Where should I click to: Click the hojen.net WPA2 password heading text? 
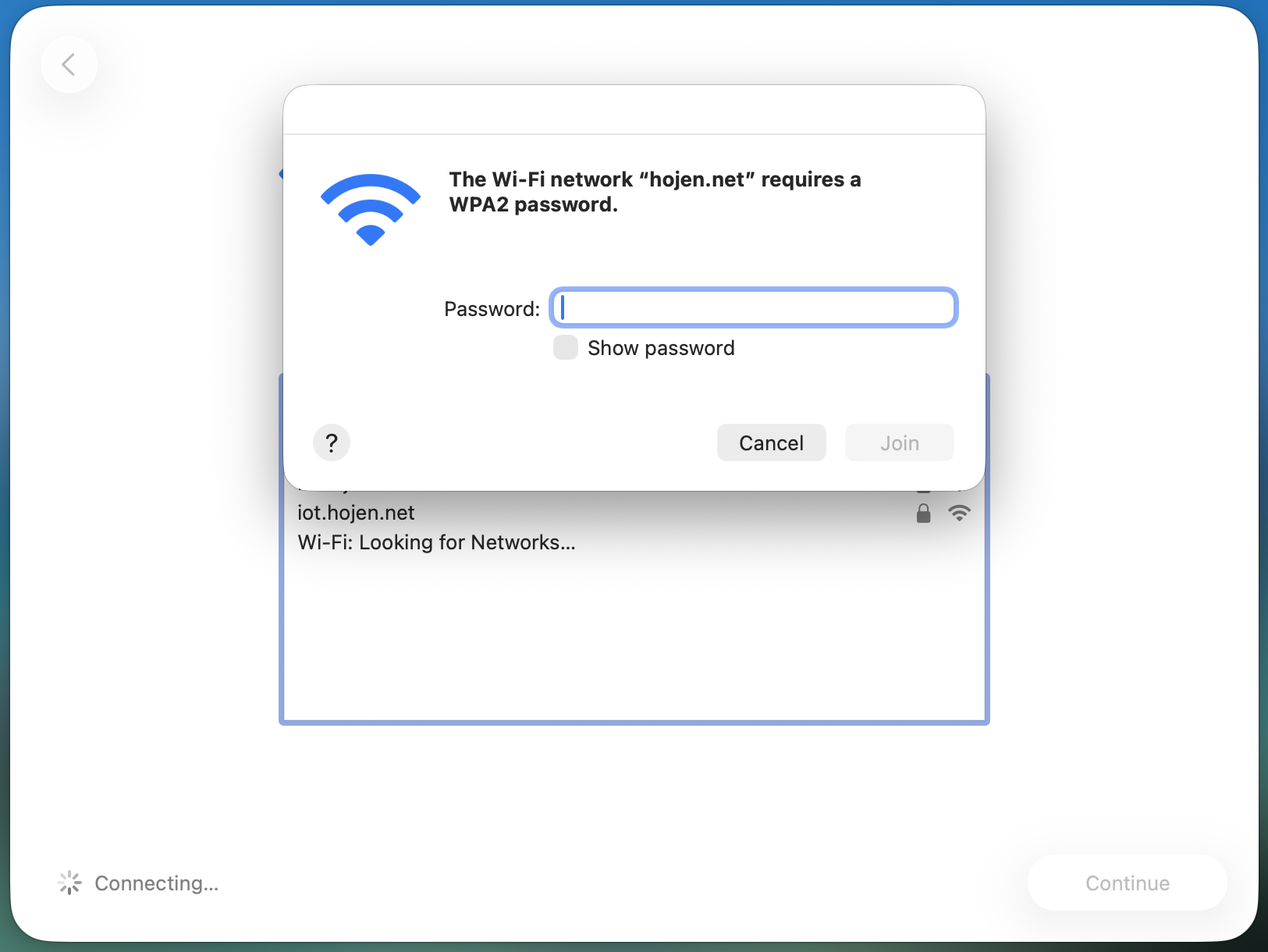point(655,192)
